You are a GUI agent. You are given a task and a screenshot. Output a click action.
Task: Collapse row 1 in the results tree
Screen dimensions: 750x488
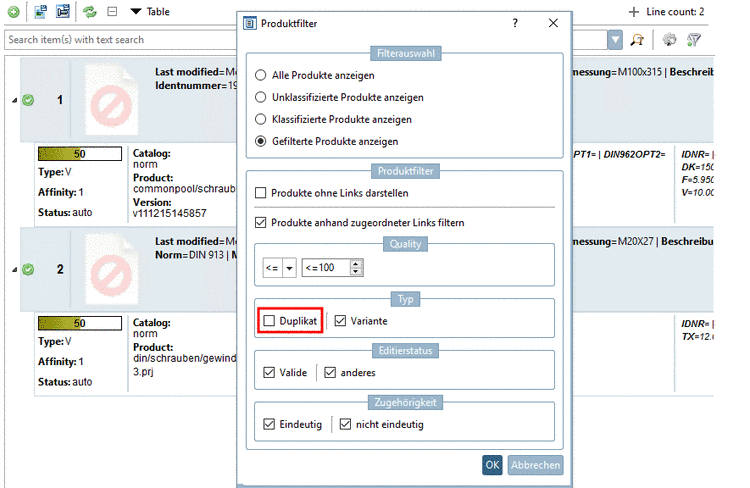(14, 101)
